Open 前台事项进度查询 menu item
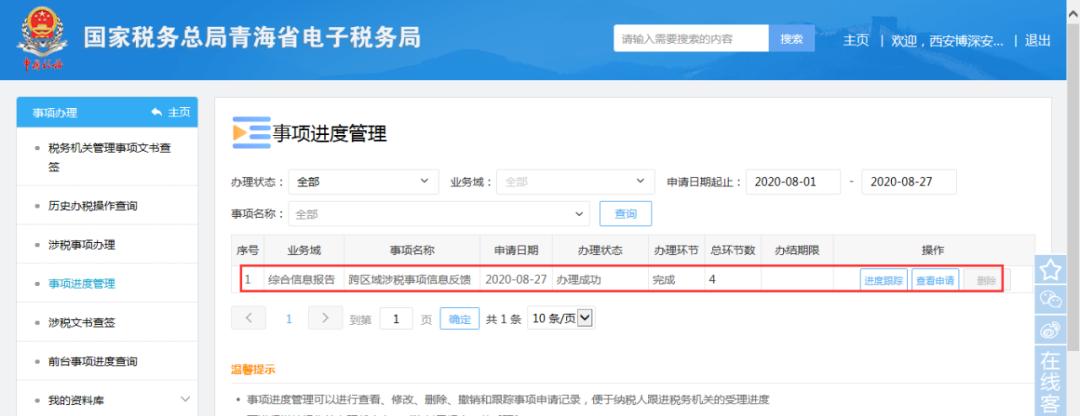The image size is (1080, 416). click(x=92, y=361)
